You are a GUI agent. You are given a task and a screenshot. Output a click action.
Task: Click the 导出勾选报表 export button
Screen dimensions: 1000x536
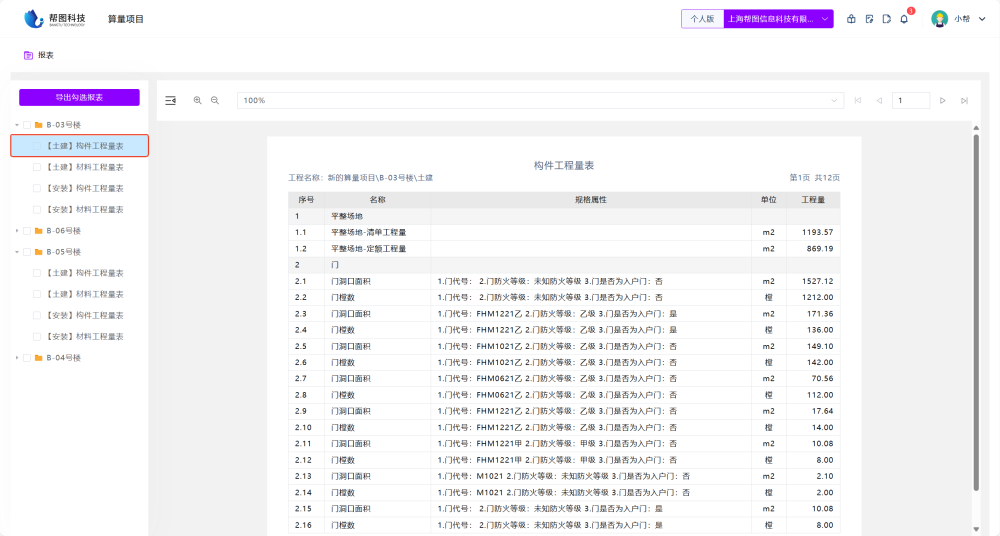(79, 97)
